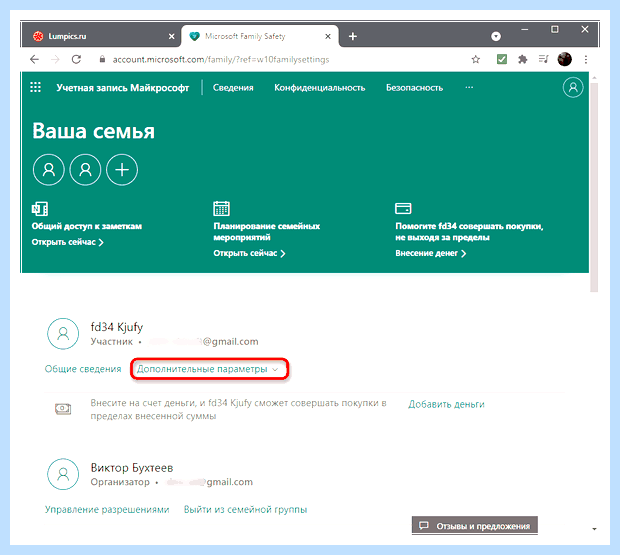620x555 pixels.
Task: Click the fd34 Kjufy name text
Action: click(117, 327)
